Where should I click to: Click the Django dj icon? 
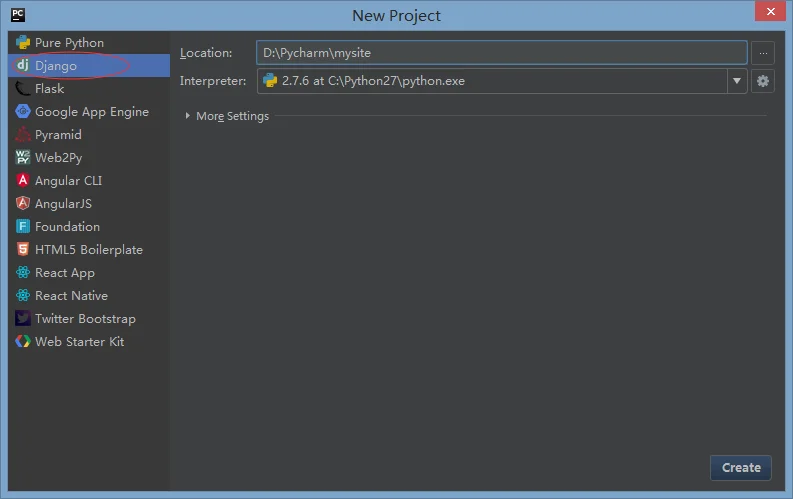(23, 65)
